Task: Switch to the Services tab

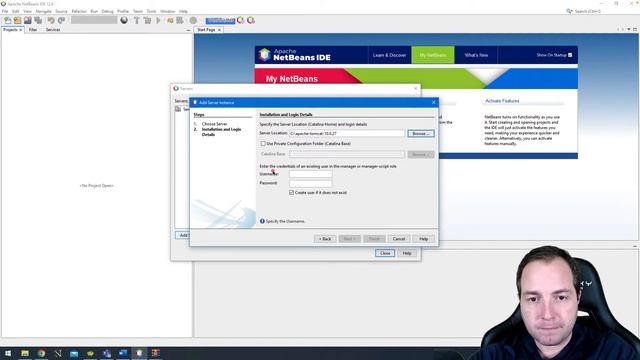Action: click(x=53, y=30)
